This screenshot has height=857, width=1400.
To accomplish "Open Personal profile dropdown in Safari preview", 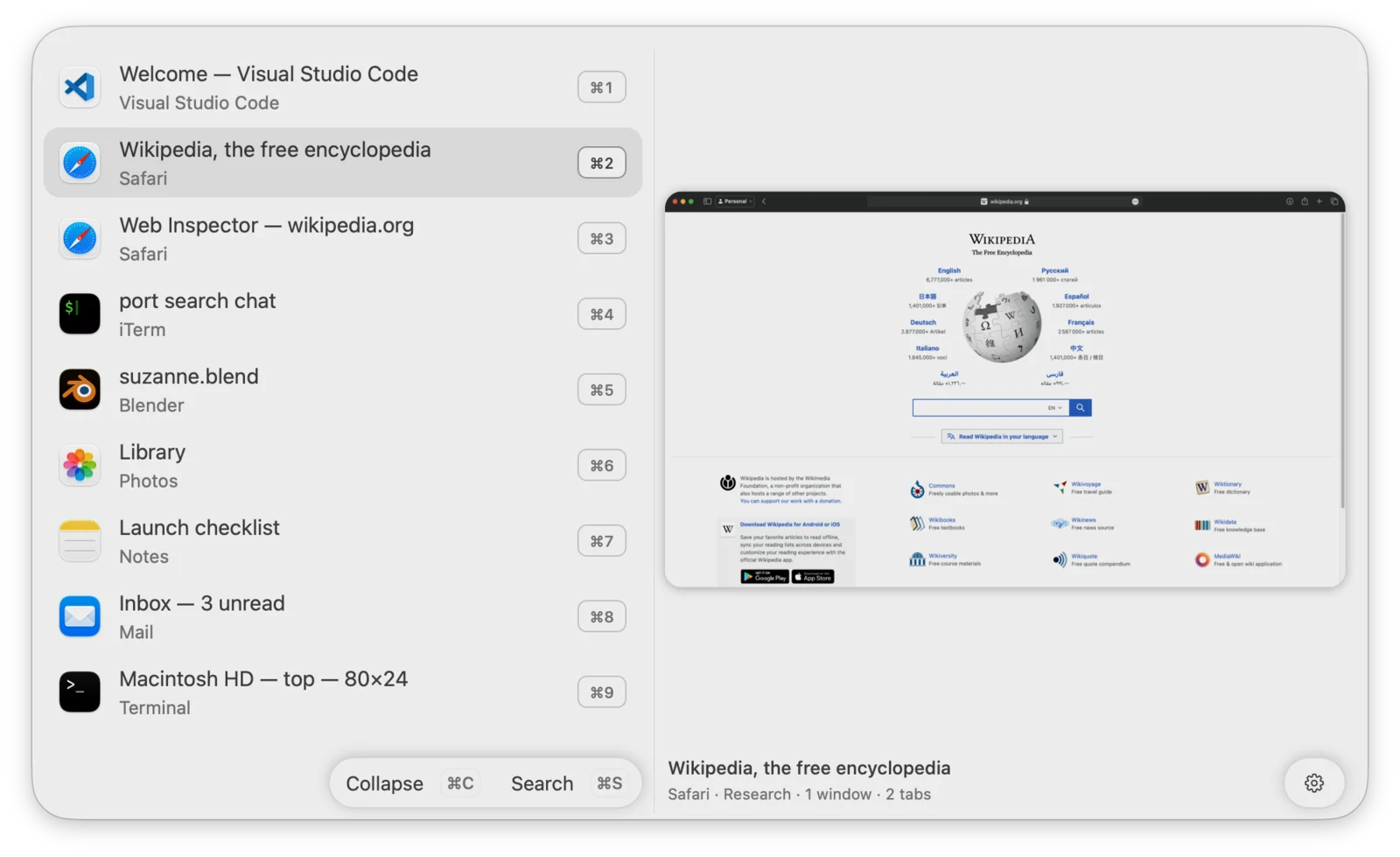I will tap(735, 201).
